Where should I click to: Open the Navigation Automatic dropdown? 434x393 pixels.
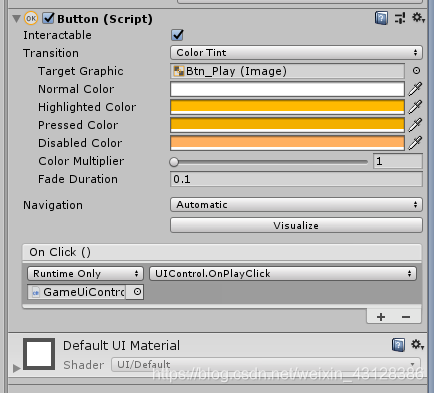click(296, 205)
